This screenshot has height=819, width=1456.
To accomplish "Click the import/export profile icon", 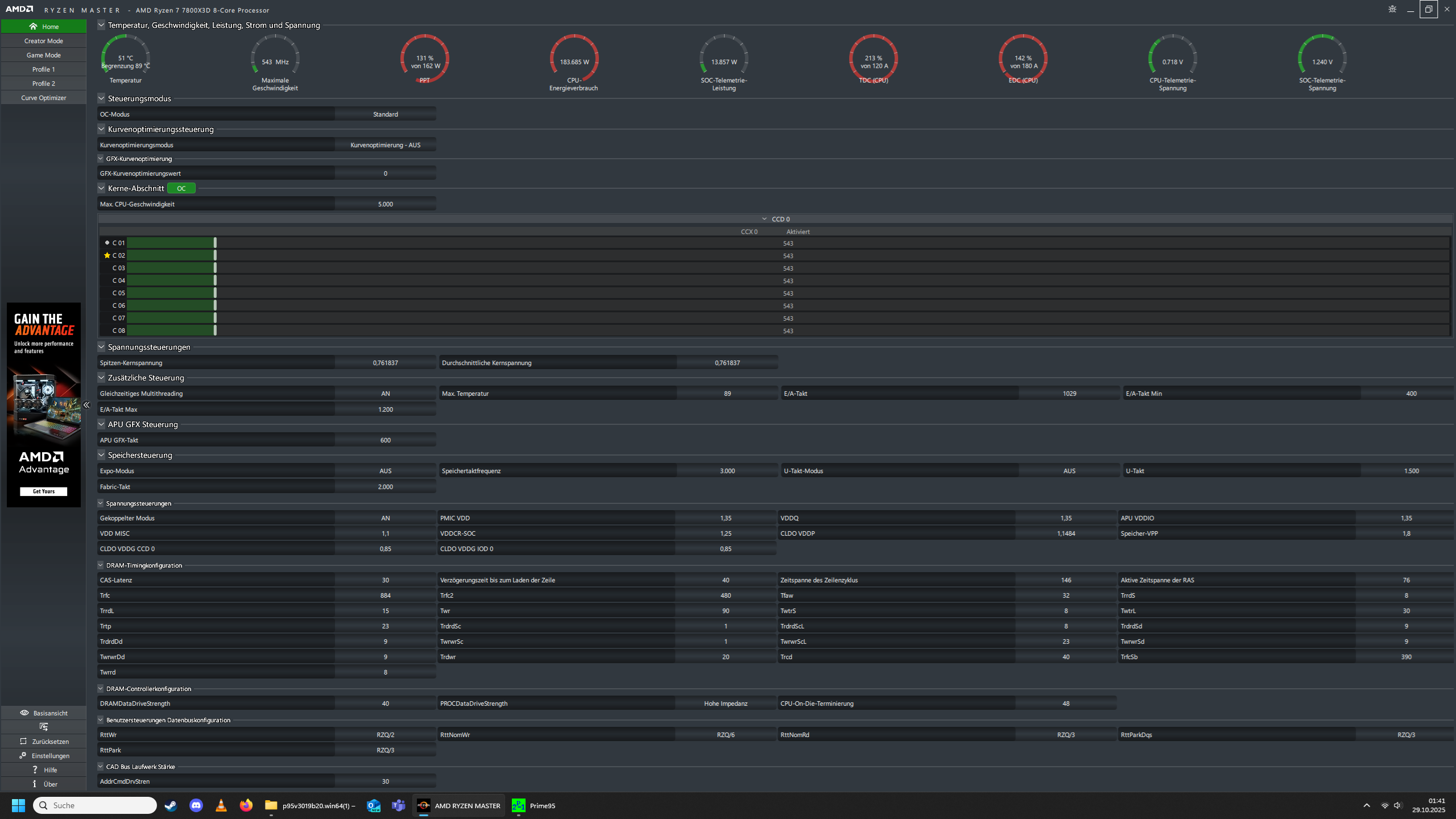I will (43, 727).
